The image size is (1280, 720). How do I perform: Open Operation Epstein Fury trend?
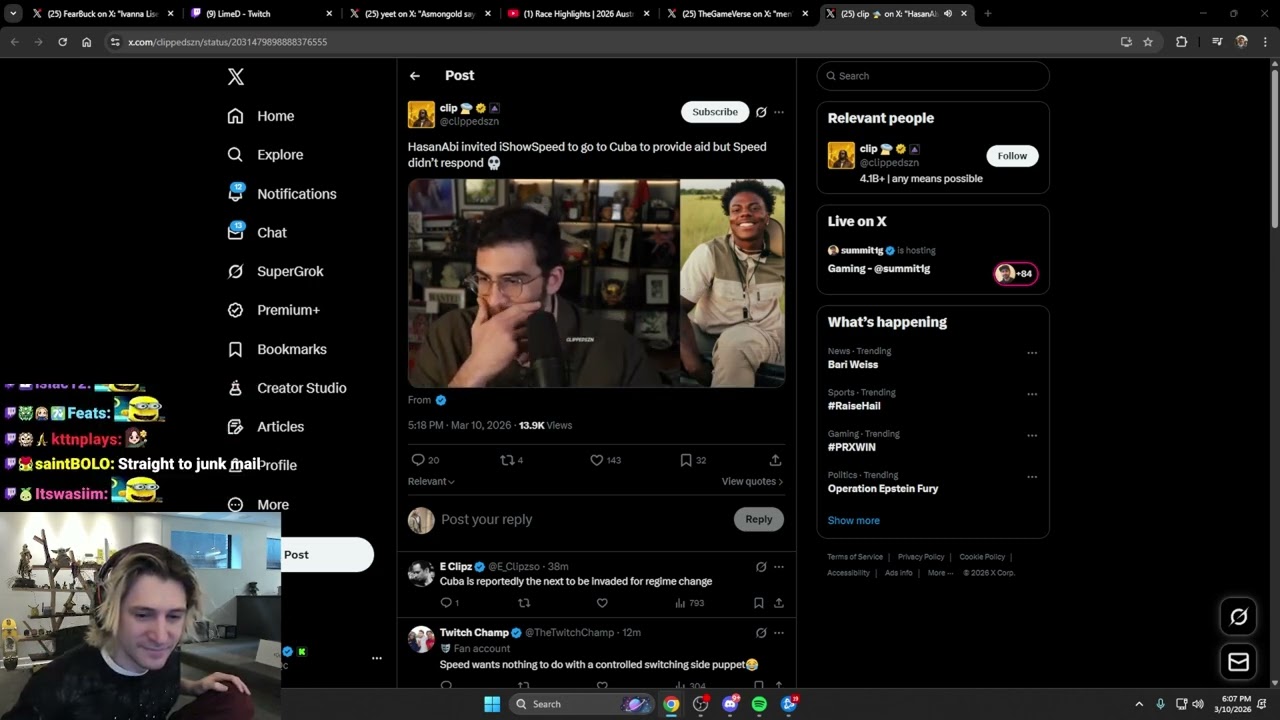883,489
